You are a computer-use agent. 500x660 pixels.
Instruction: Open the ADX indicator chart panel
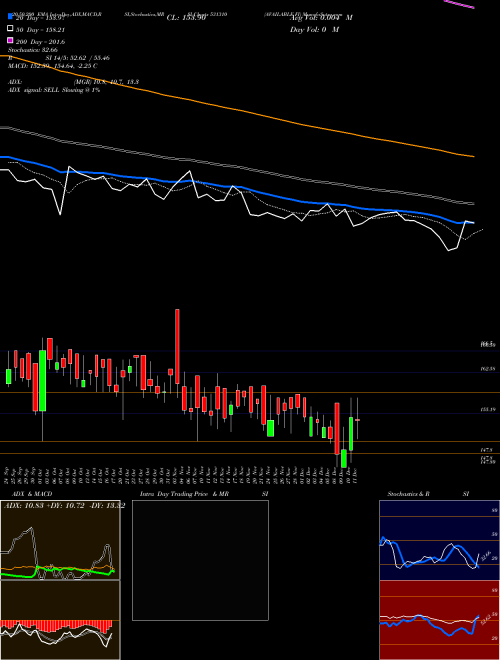(60, 540)
